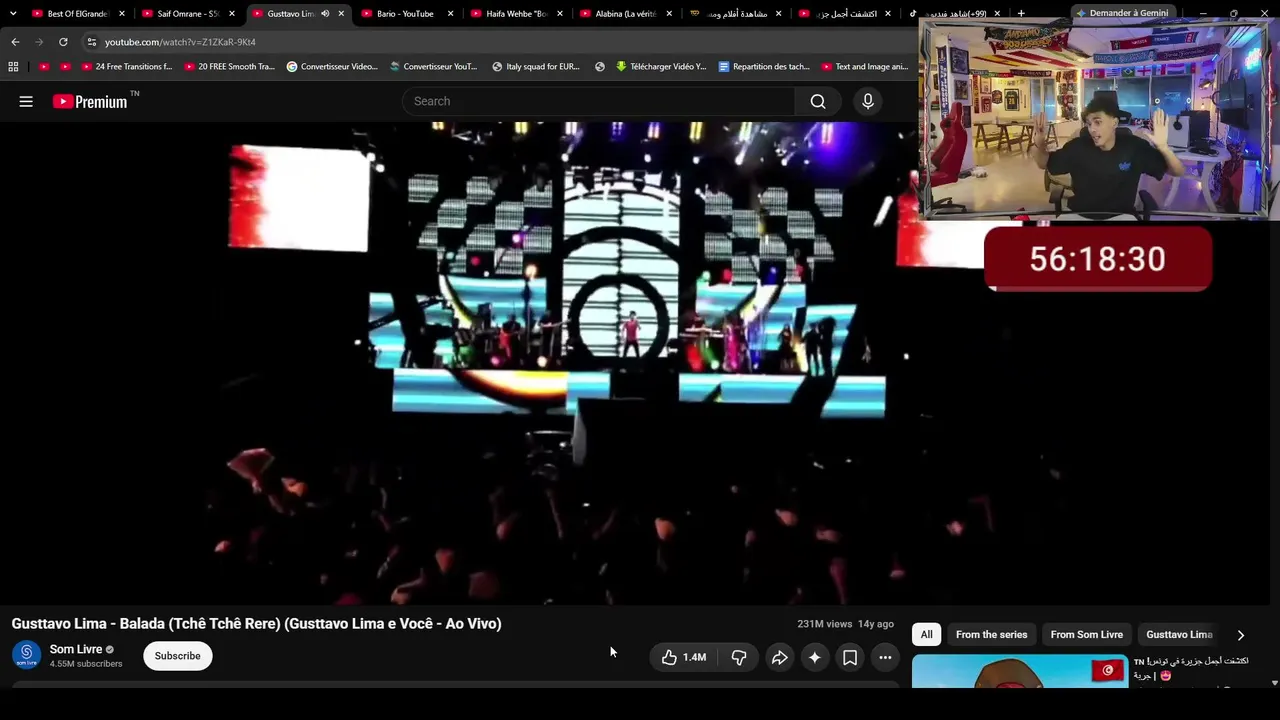Filter by From the series chip
Screen dimensions: 1280x720
[x=991, y=635]
